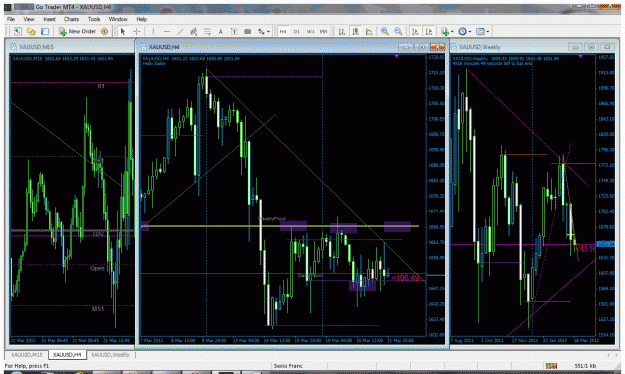This screenshot has width=625, height=374.
Task: Switch to Candlesticks display
Action: 356,31
